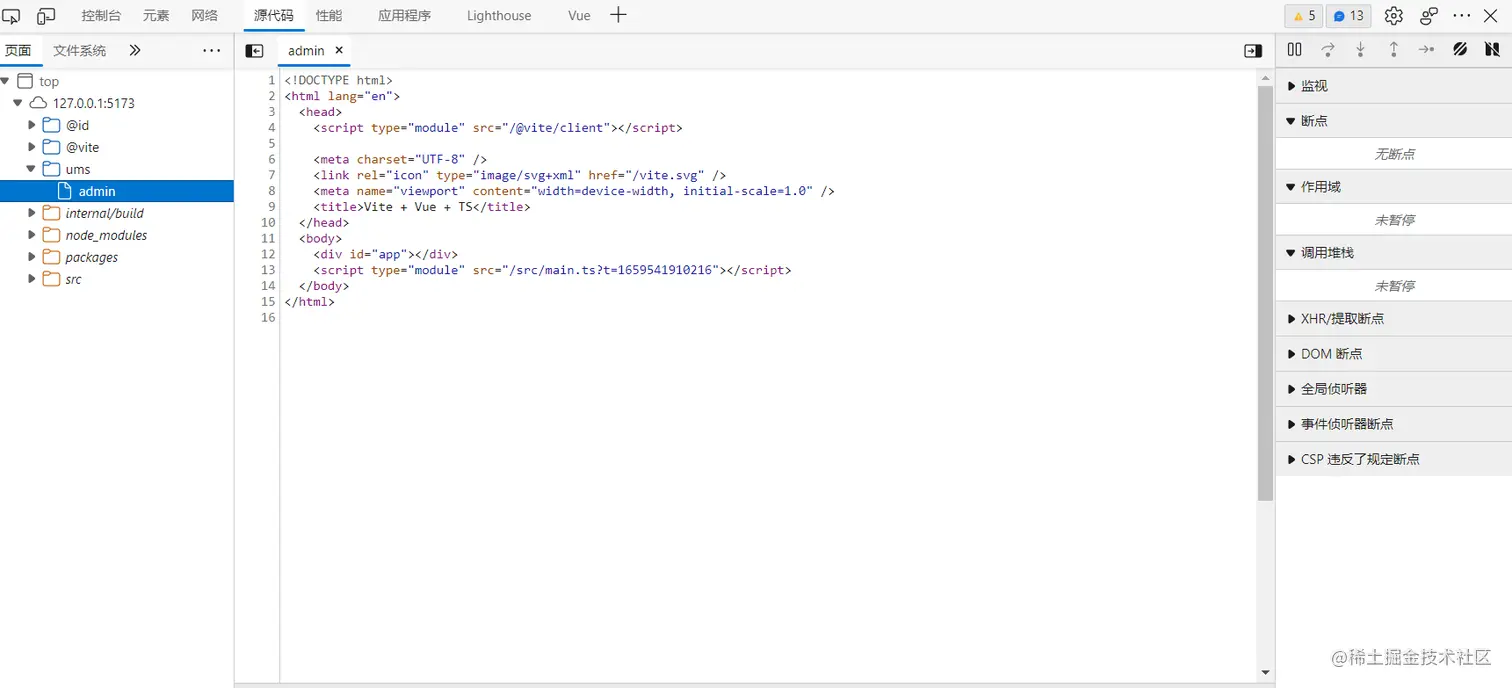Toggle device emulation icon
This screenshot has height=688, width=1512.
coord(46,16)
